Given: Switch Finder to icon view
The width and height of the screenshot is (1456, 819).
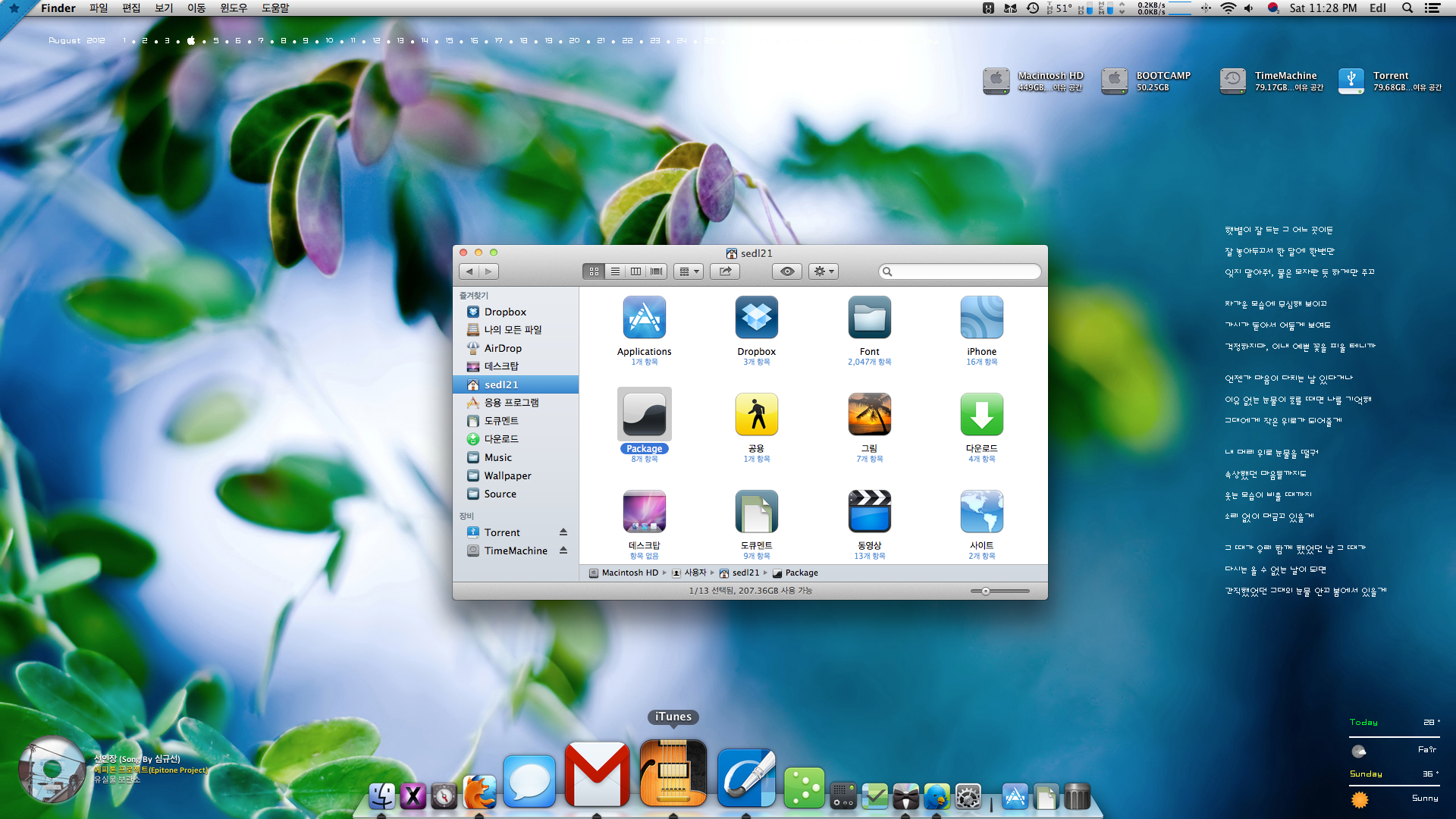Looking at the screenshot, I should coord(594,271).
